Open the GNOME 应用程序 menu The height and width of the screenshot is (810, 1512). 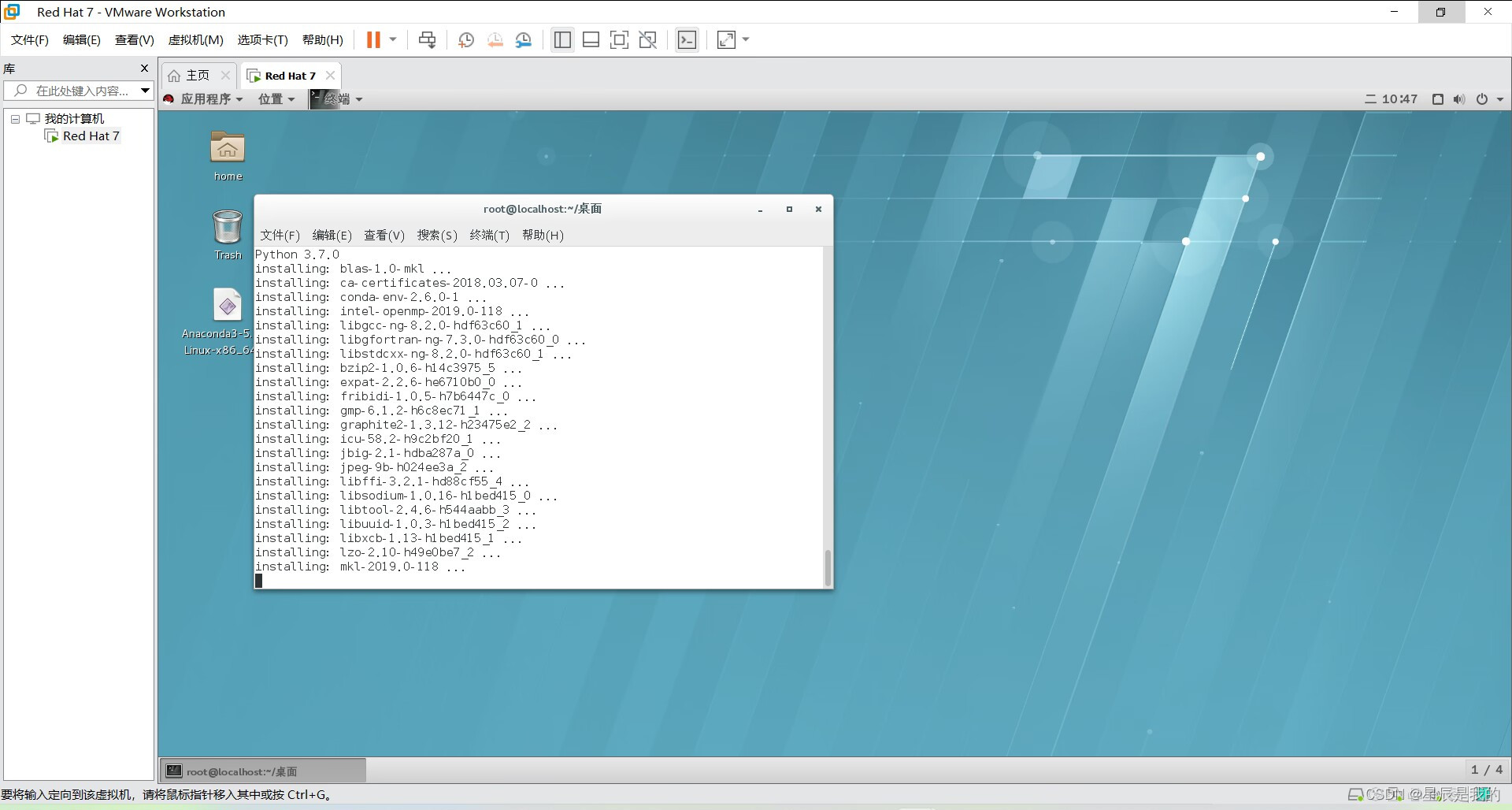[x=203, y=99]
